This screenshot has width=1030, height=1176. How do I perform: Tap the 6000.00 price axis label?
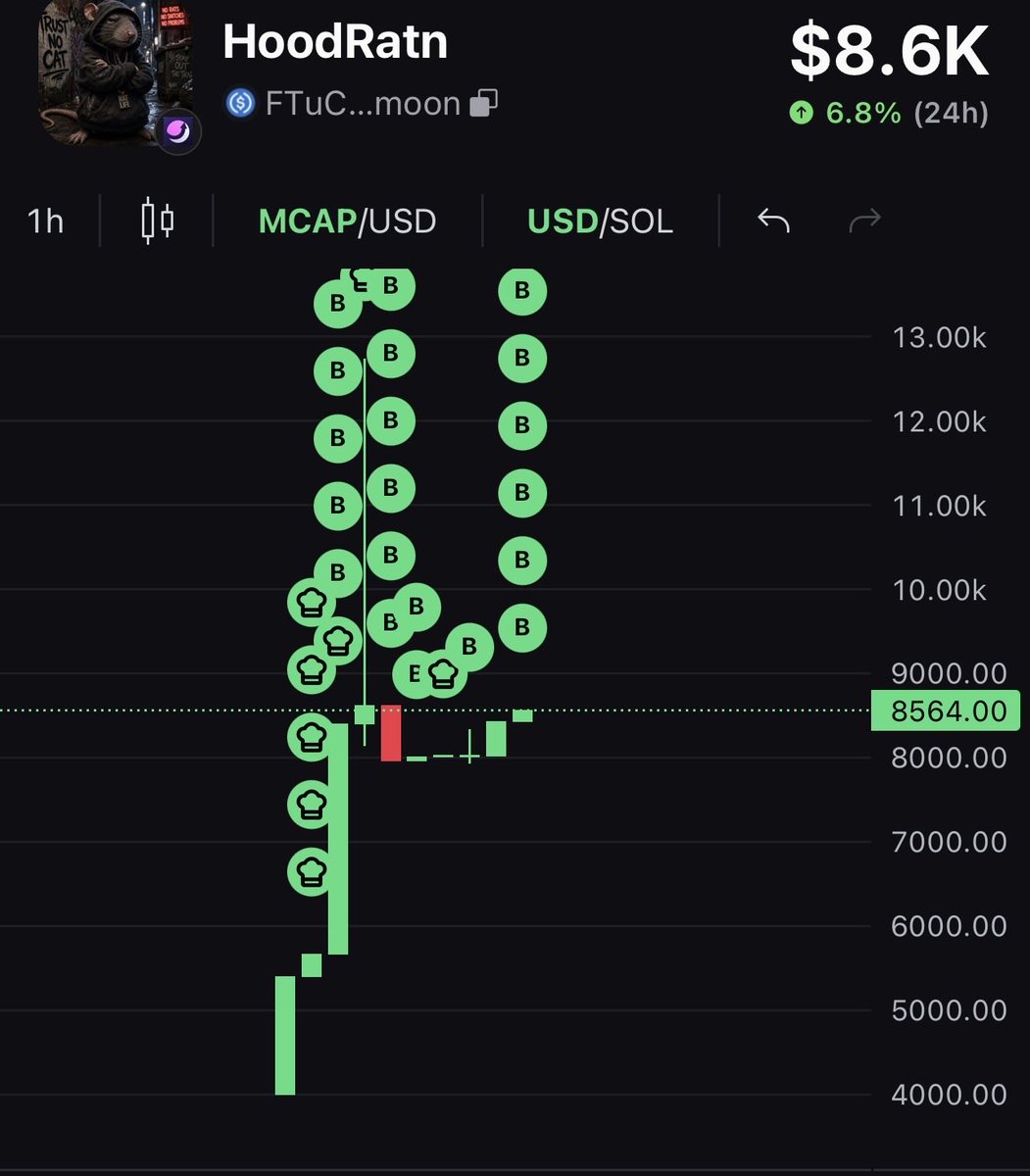tap(949, 926)
